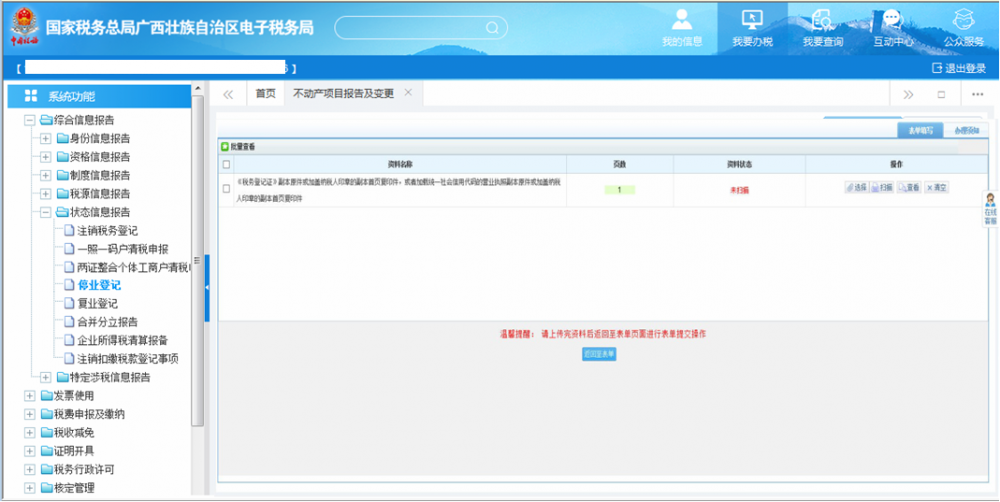The width and height of the screenshot is (1000, 502).
Task: Click 扫描 to scan the document
Action: point(881,188)
